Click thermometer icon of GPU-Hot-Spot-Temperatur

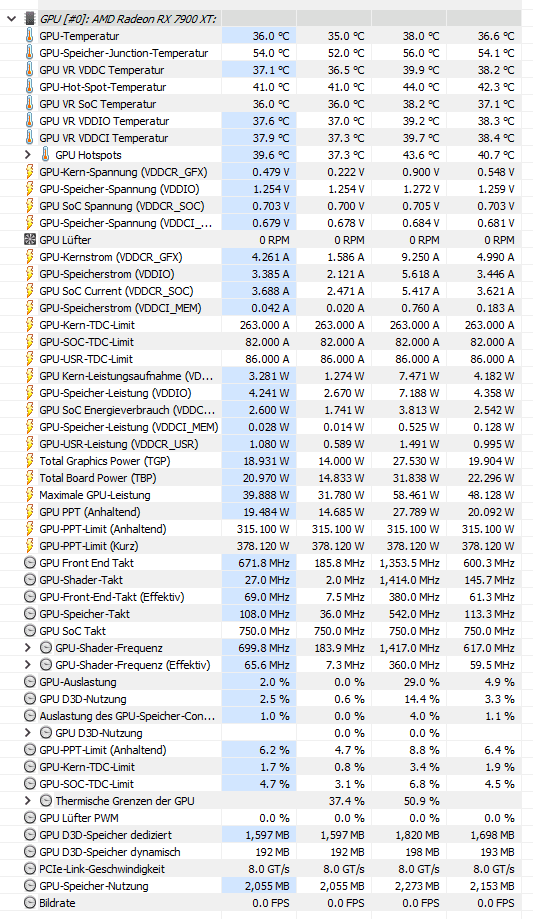pyautogui.click(x=29, y=87)
